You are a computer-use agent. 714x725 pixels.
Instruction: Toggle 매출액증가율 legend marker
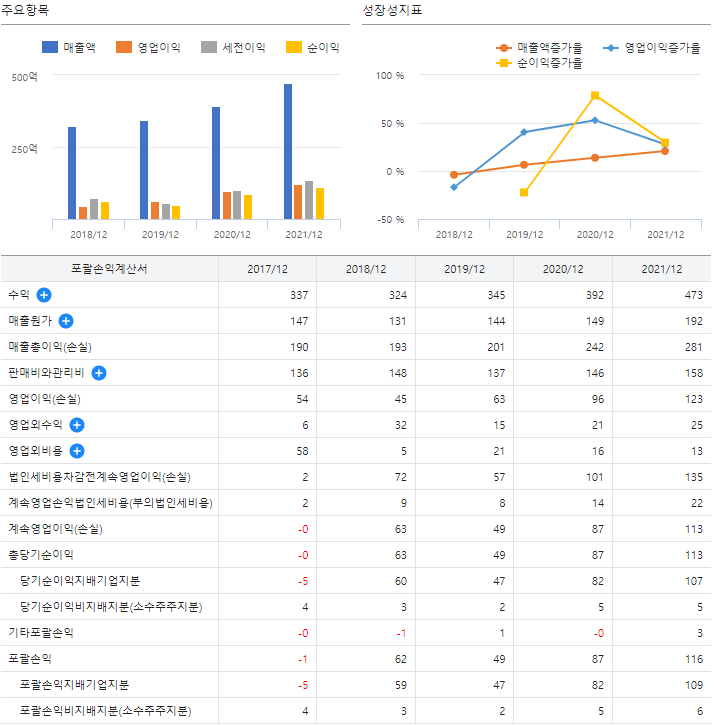pyautogui.click(x=504, y=48)
